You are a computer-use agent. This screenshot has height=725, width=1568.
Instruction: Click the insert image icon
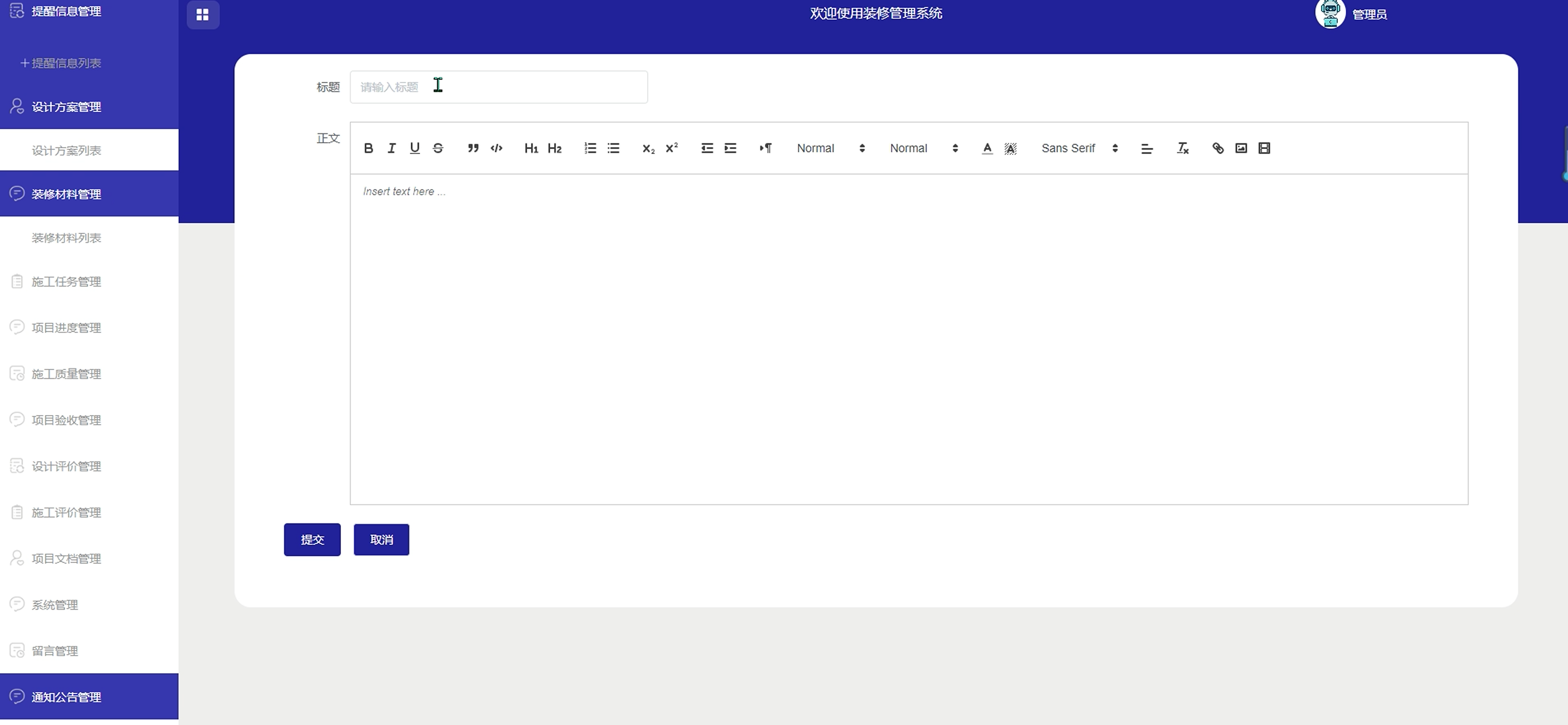1240,148
